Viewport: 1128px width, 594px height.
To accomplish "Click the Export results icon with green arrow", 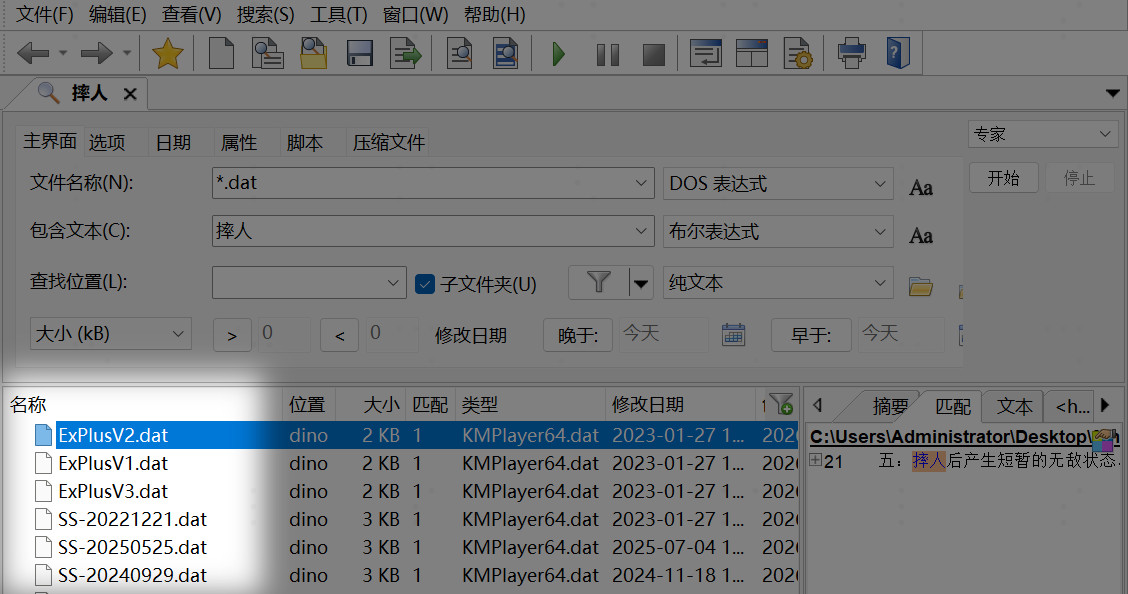I will click(406, 54).
